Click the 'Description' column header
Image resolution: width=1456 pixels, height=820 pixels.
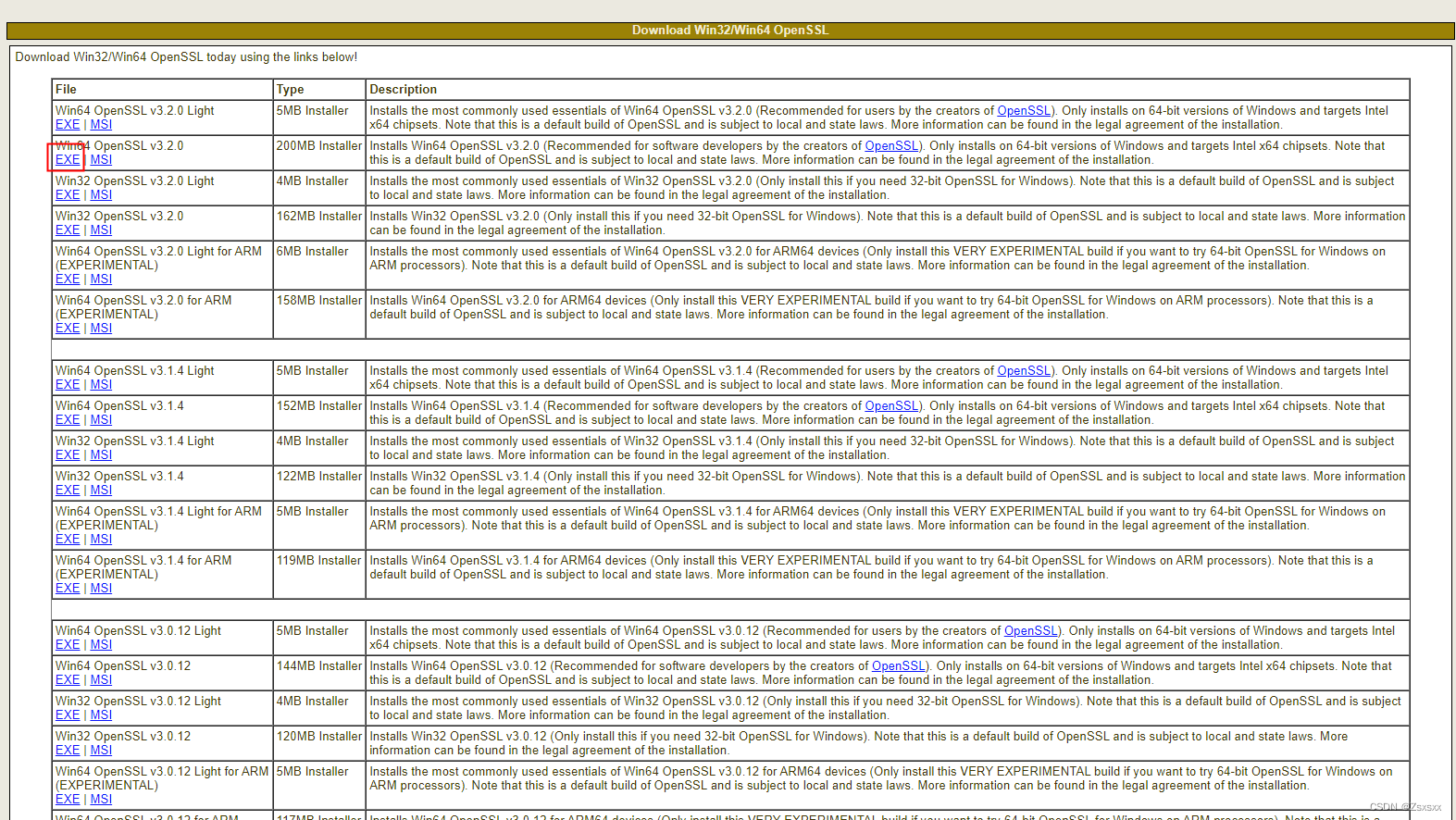pos(888,90)
